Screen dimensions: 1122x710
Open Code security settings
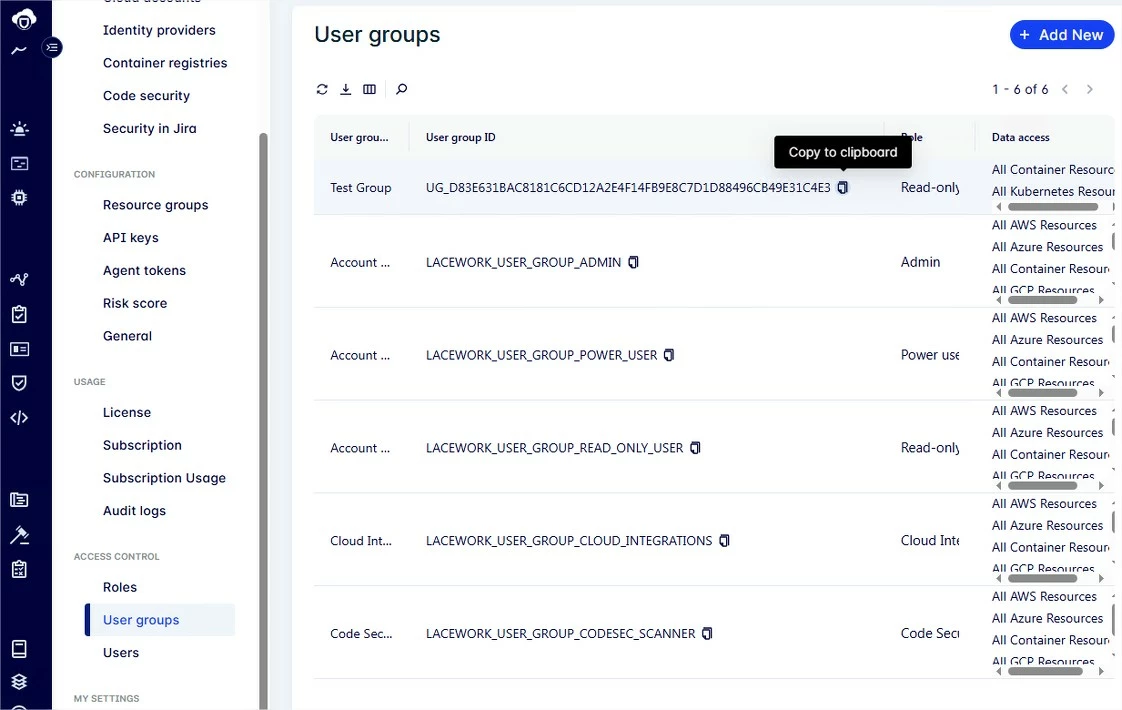coord(146,96)
